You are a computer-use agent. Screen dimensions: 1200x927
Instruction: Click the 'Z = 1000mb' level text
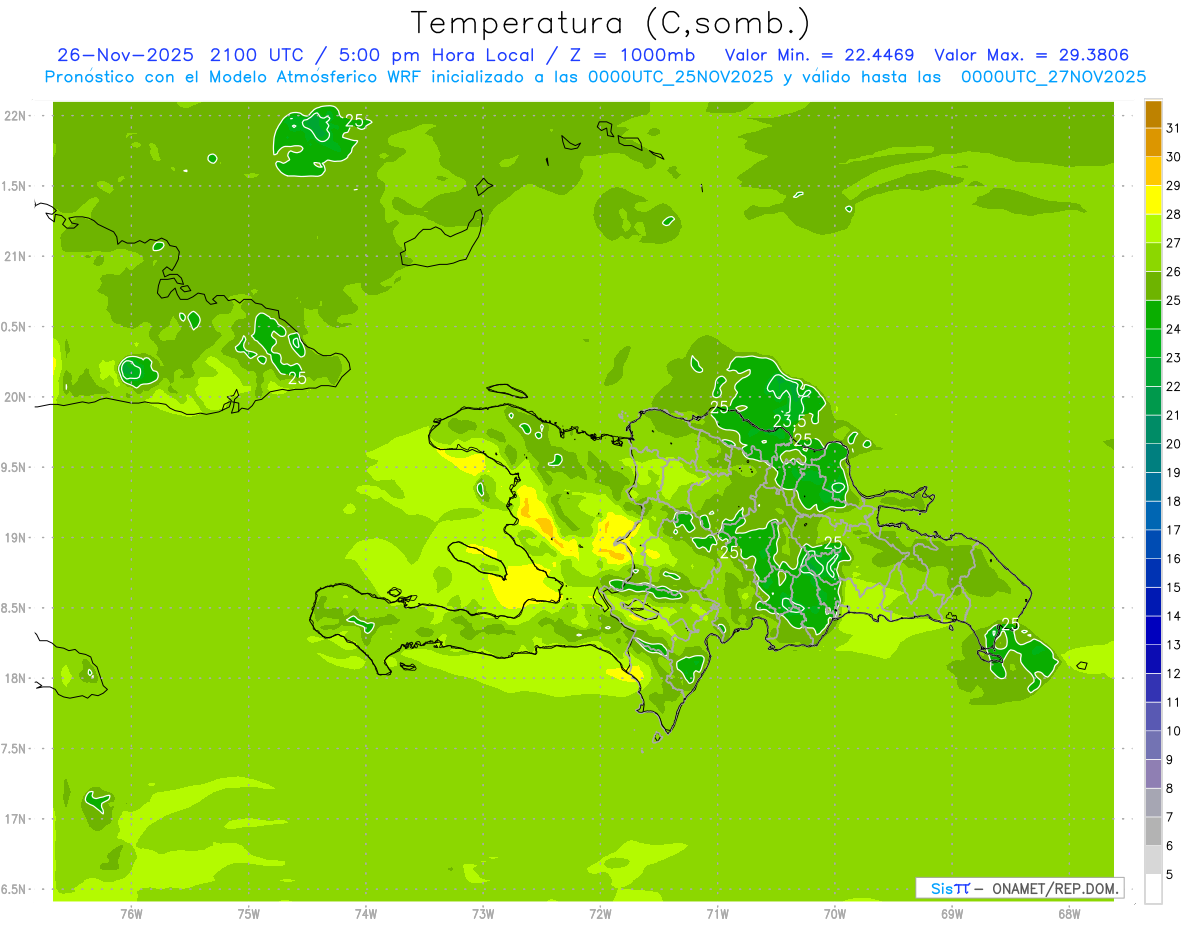coord(631,55)
